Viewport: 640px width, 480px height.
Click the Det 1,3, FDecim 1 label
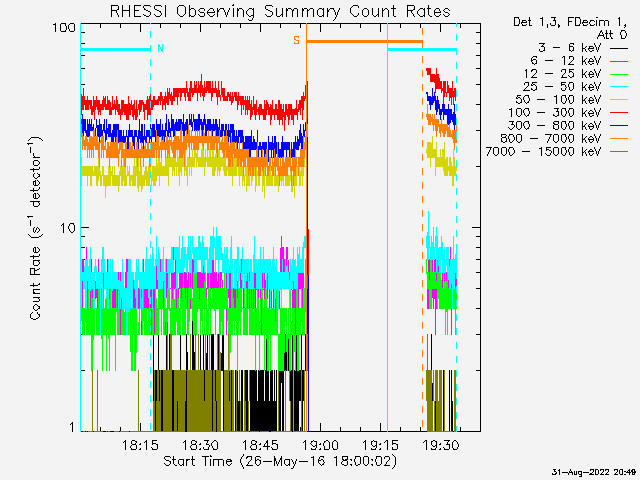[567, 21]
